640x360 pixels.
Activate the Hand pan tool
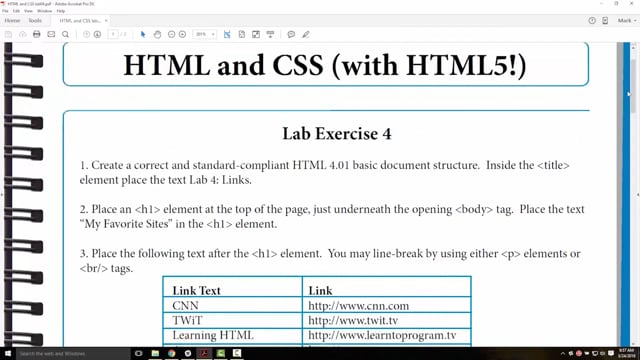click(x=157, y=35)
